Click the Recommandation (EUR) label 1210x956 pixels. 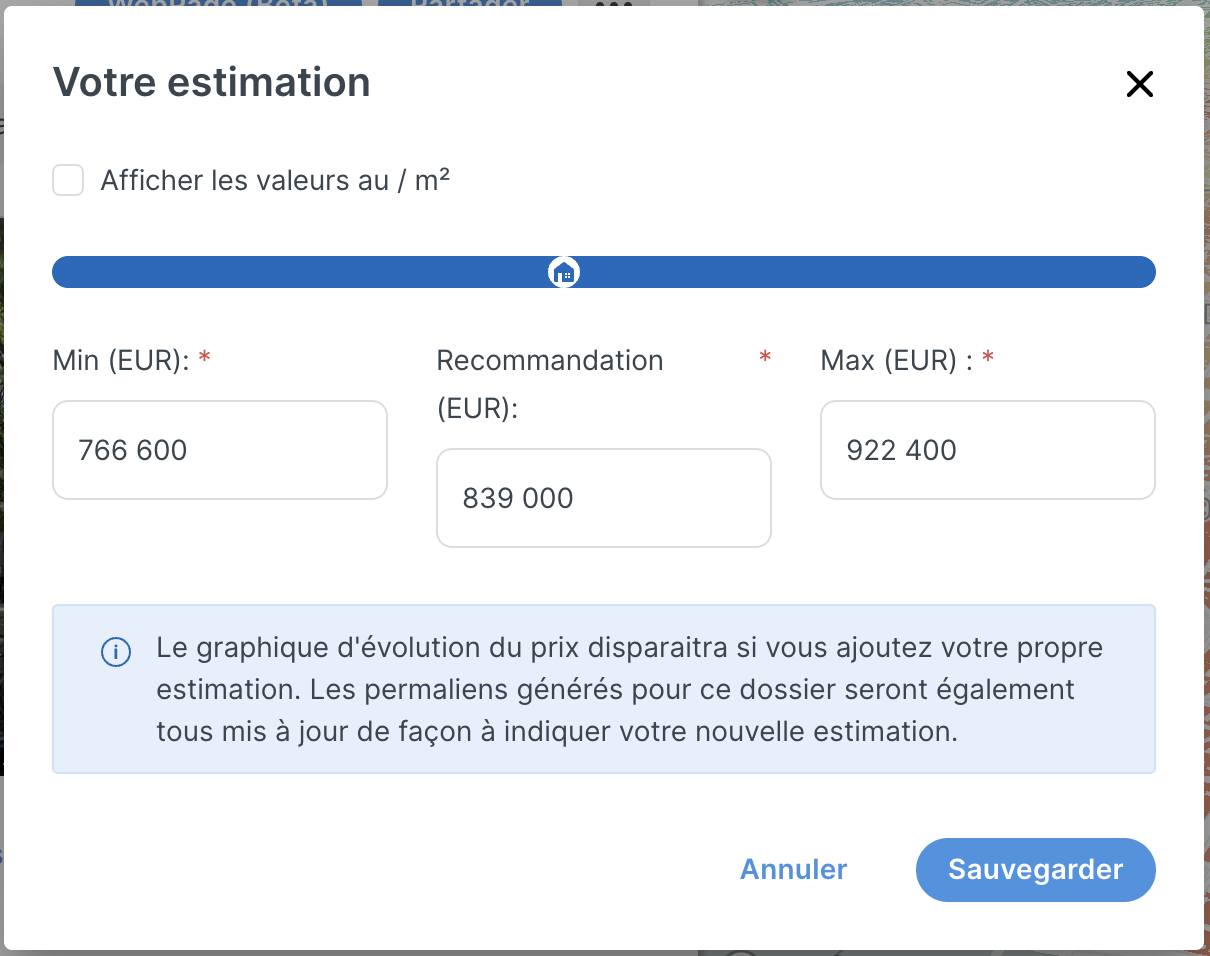(x=550, y=384)
